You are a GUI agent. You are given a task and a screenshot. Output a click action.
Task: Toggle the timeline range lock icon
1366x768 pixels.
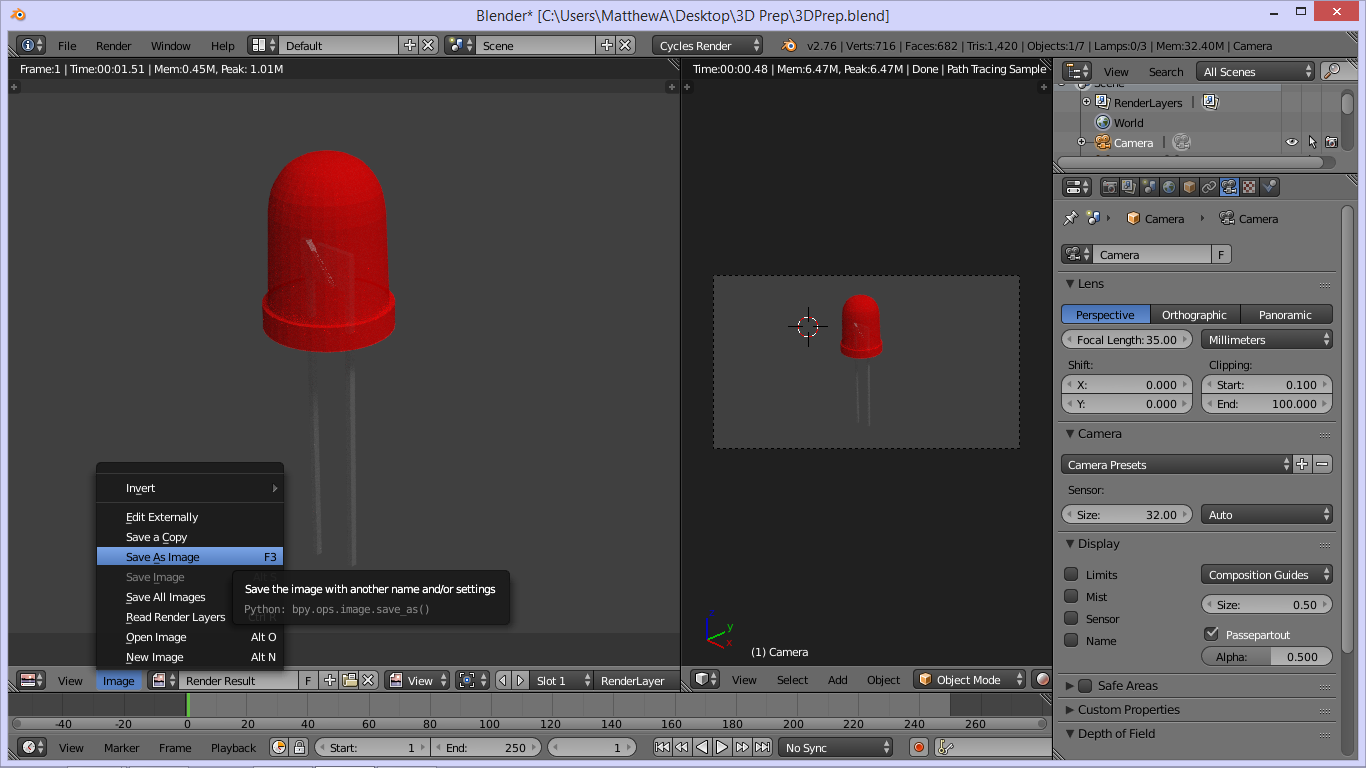point(298,747)
